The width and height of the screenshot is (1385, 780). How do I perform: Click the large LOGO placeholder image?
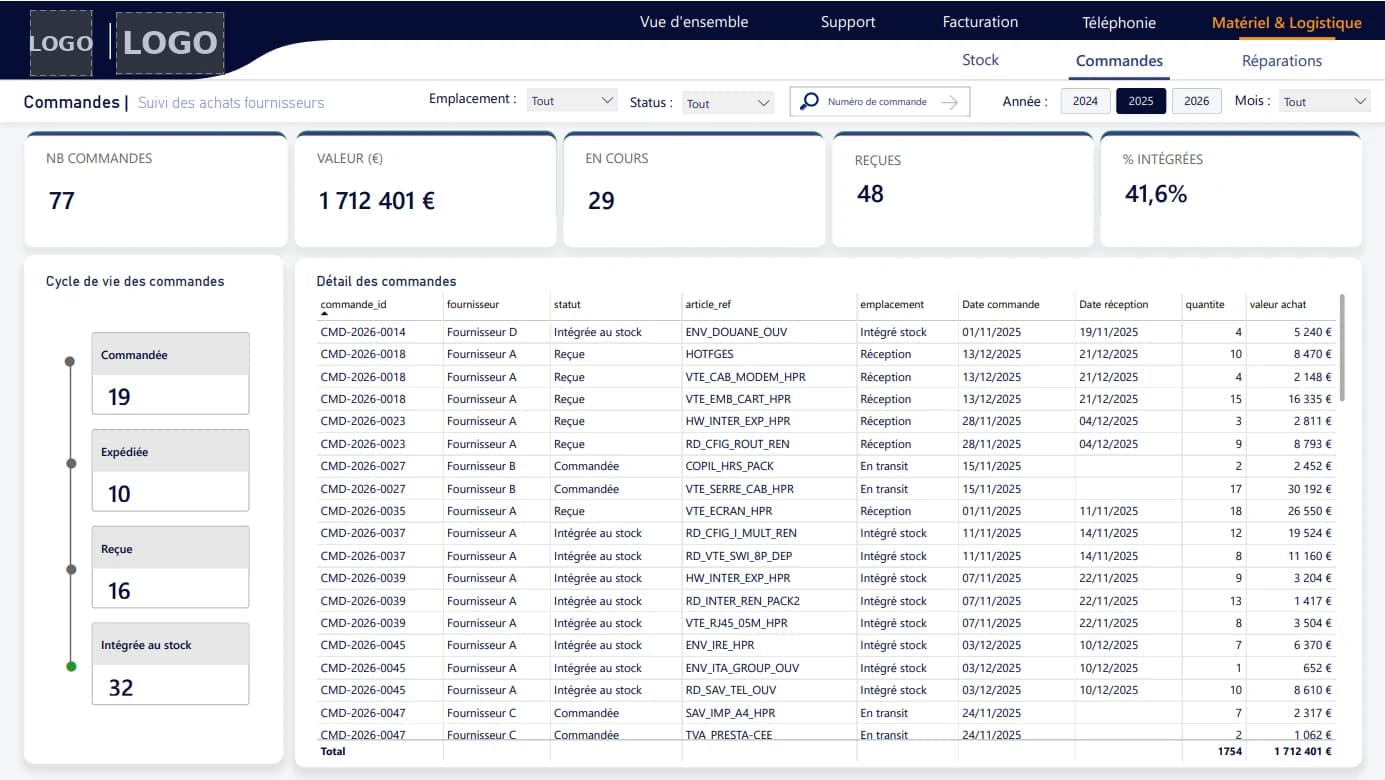tap(170, 43)
